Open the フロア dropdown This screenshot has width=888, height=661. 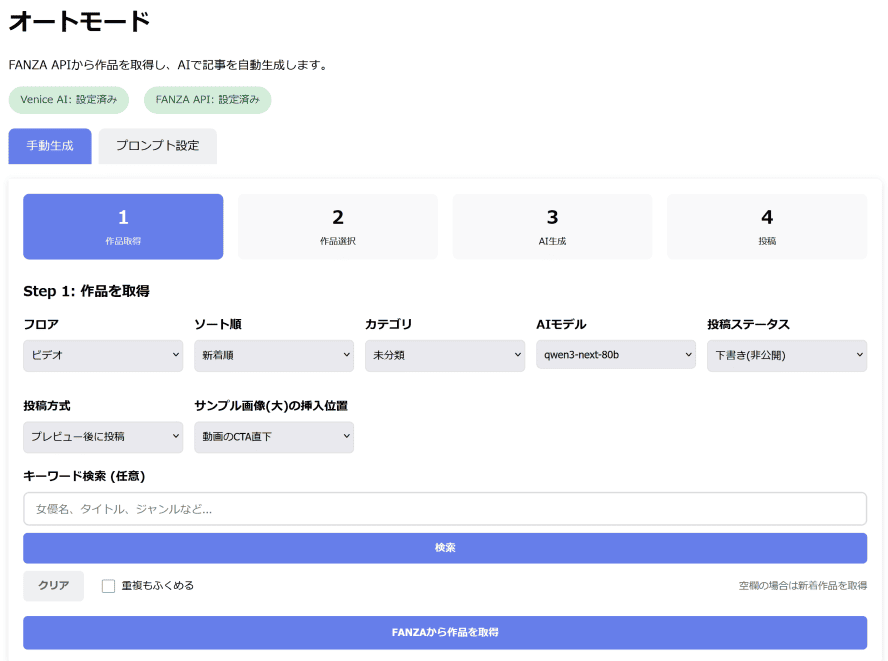point(102,355)
